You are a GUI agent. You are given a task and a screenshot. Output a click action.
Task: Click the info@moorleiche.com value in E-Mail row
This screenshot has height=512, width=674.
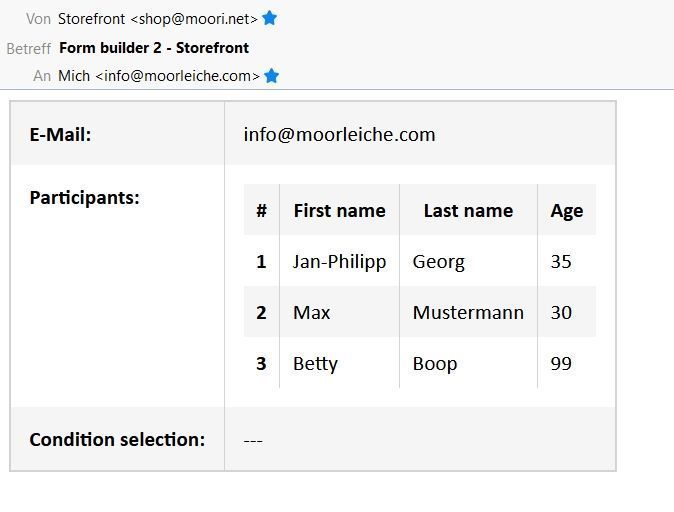339,134
